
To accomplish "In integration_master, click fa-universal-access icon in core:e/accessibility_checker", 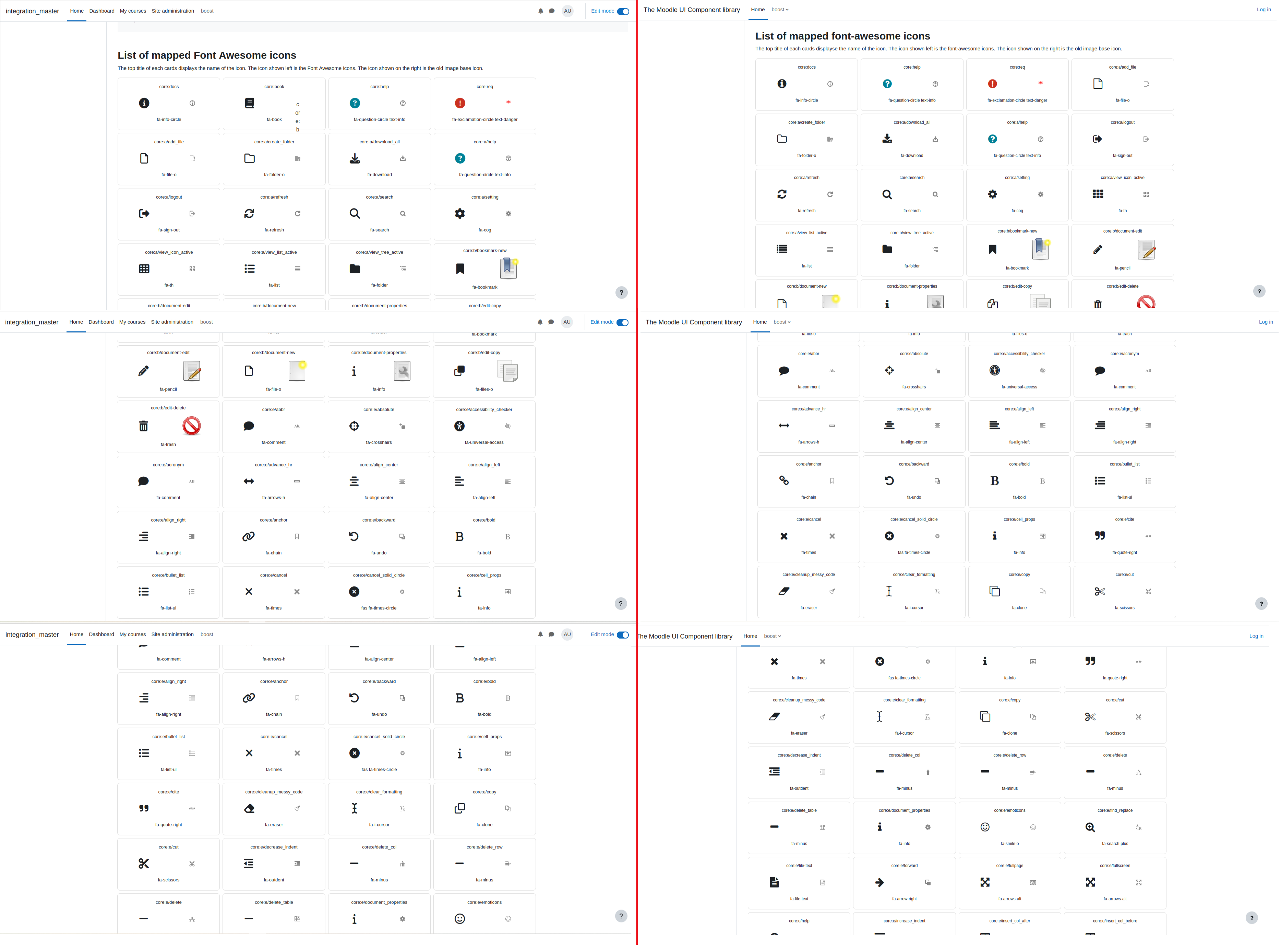I will click(x=460, y=426).
